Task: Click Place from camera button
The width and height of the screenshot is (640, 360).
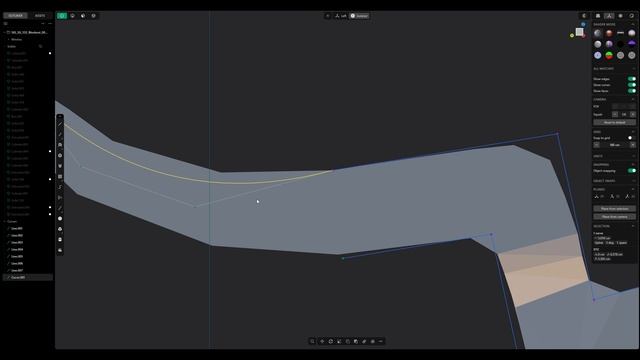Action: [614, 217]
